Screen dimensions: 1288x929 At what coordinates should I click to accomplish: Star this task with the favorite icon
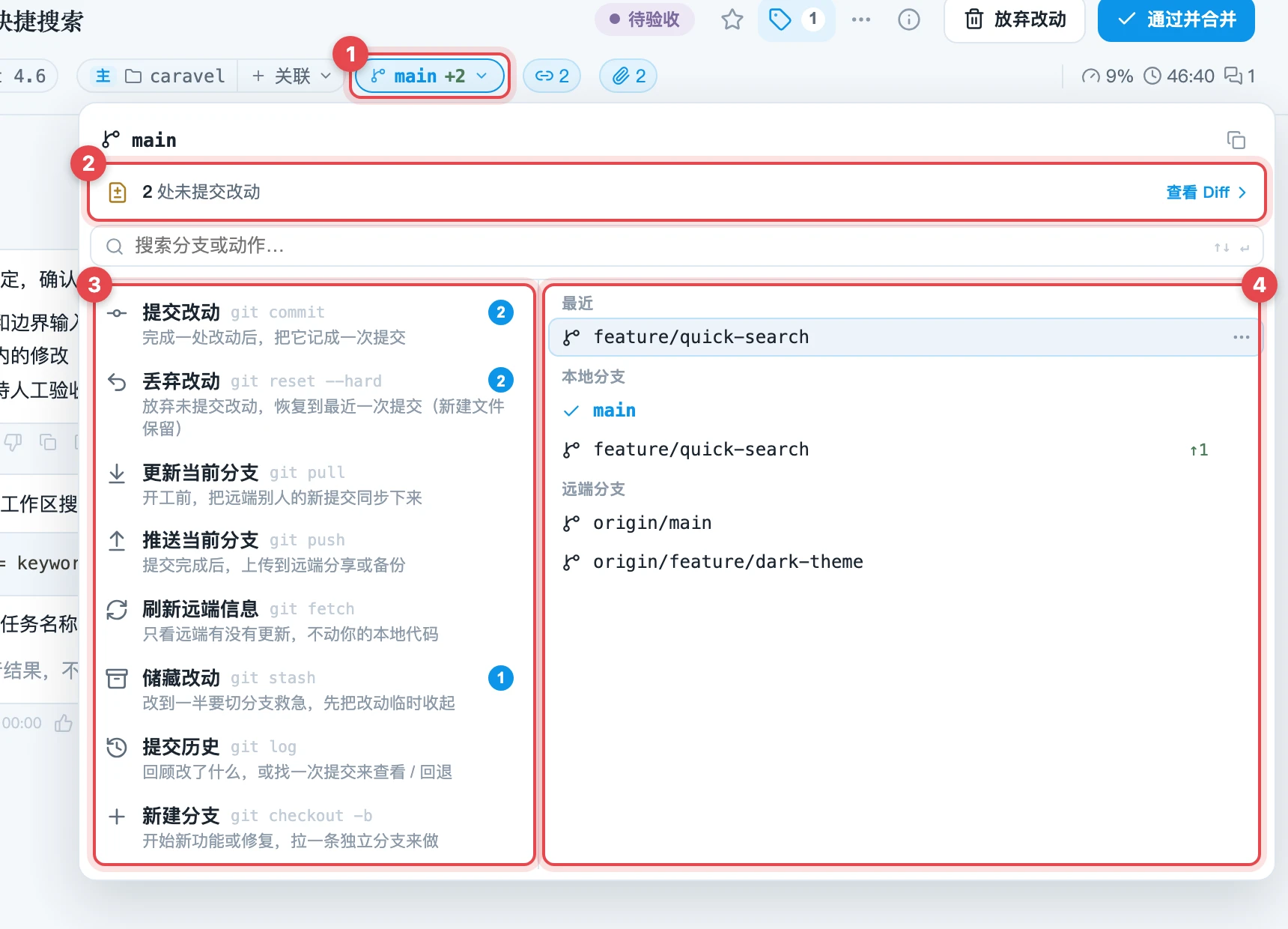[x=732, y=19]
